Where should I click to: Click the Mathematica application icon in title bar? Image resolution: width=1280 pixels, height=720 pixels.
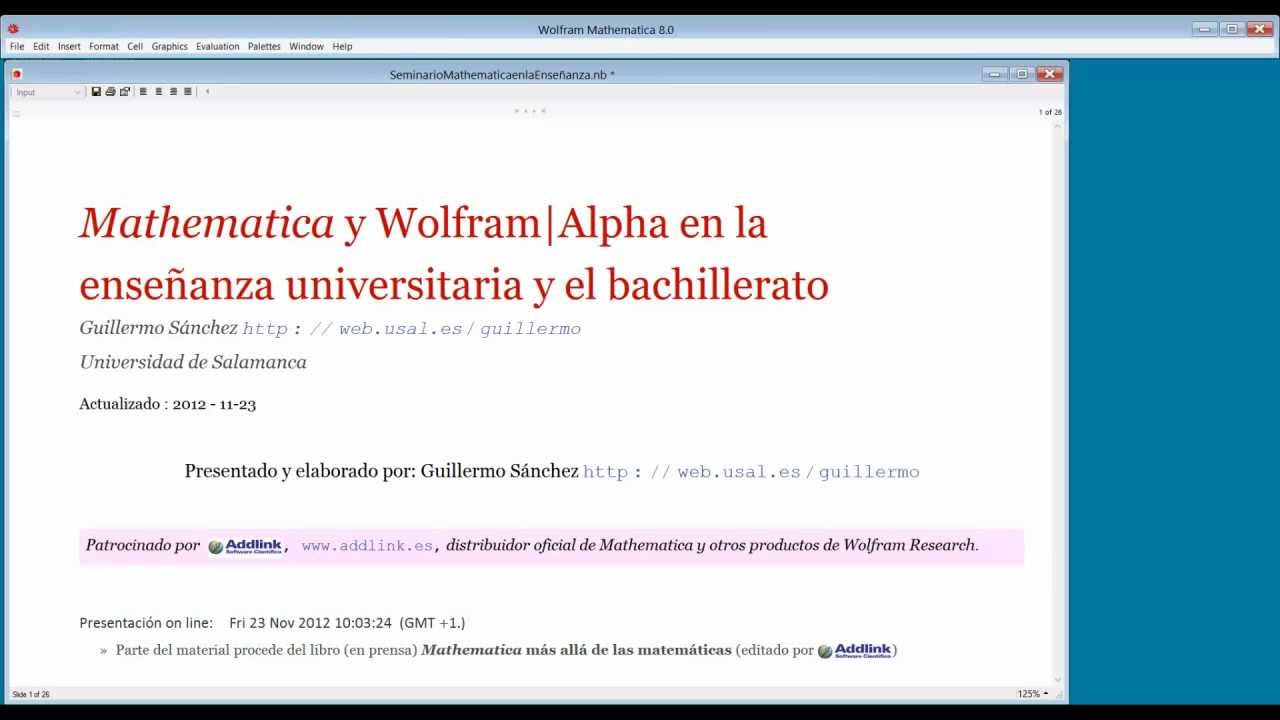pyautogui.click(x=13, y=29)
